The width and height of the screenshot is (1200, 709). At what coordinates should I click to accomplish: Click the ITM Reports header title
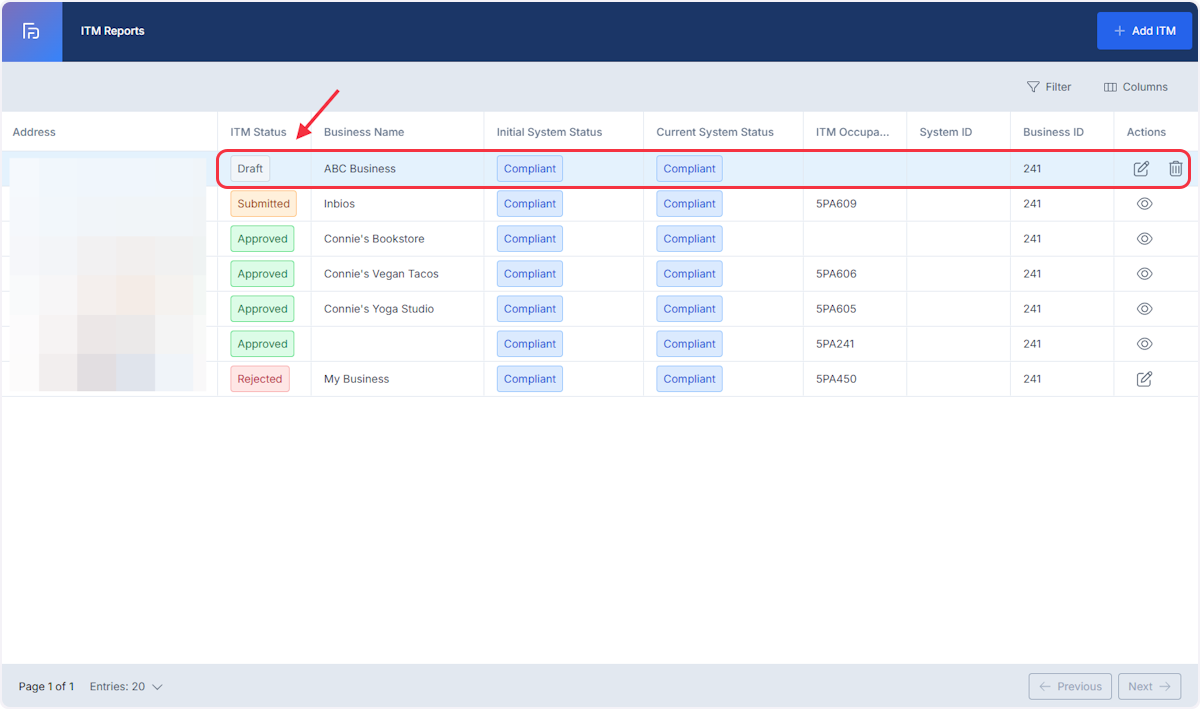pos(113,31)
